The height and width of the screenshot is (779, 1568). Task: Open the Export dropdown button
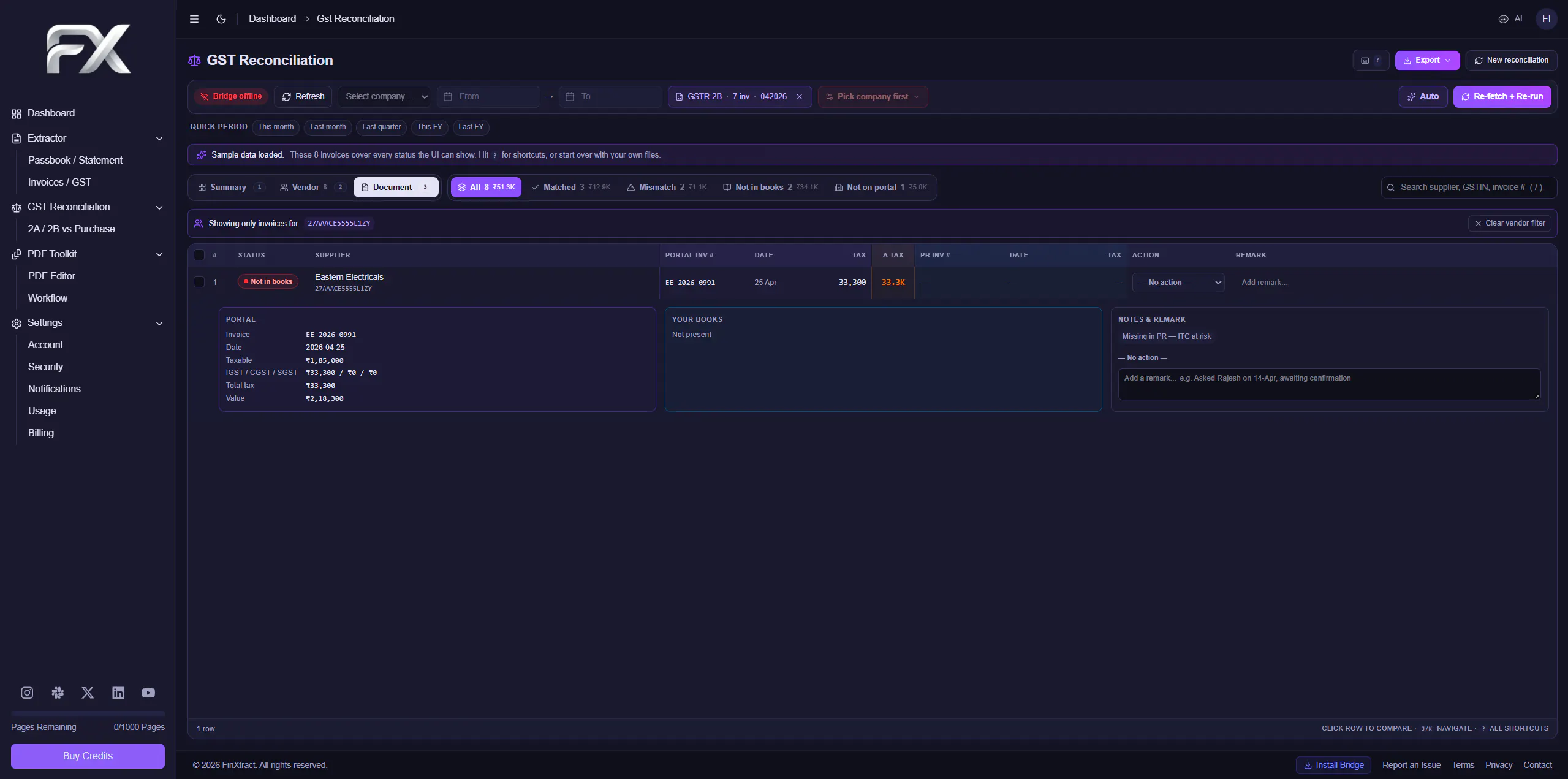click(x=1427, y=60)
